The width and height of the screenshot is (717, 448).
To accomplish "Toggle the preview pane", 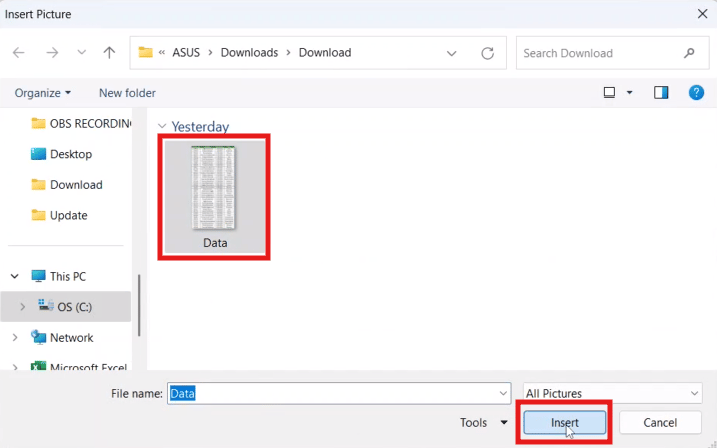I will pyautogui.click(x=661, y=93).
